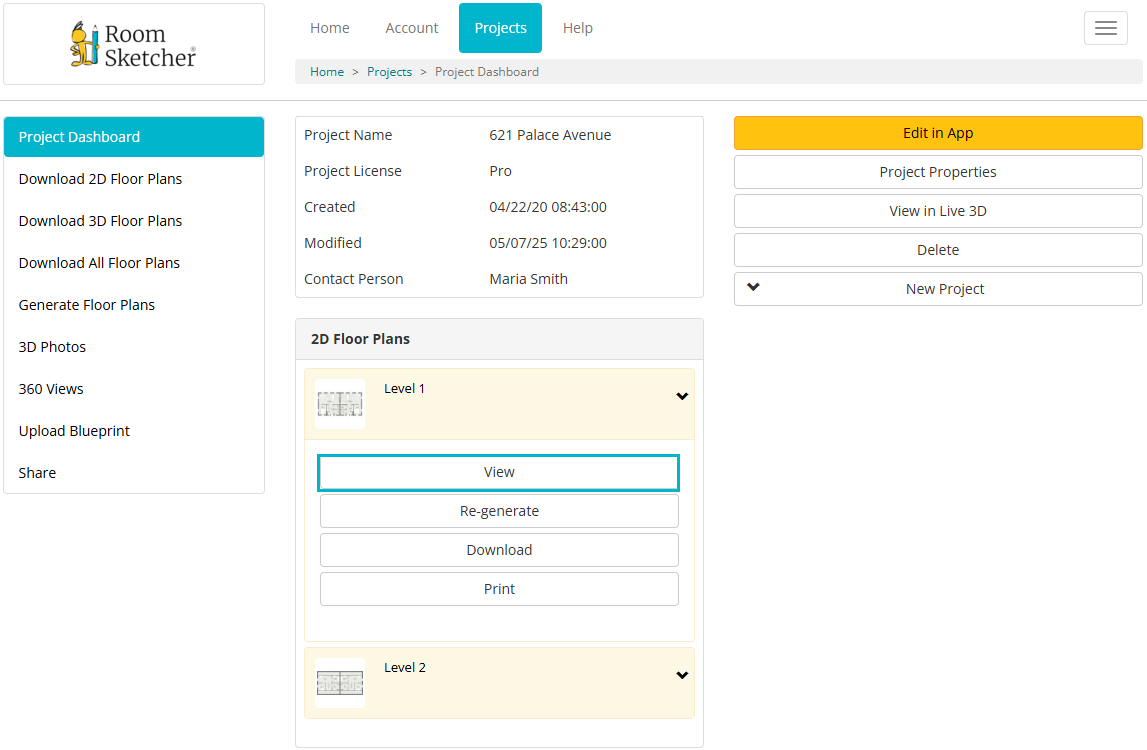Click the contact person Maria Smith
Screen dimensions: 1147x750
pyautogui.click(x=528, y=279)
